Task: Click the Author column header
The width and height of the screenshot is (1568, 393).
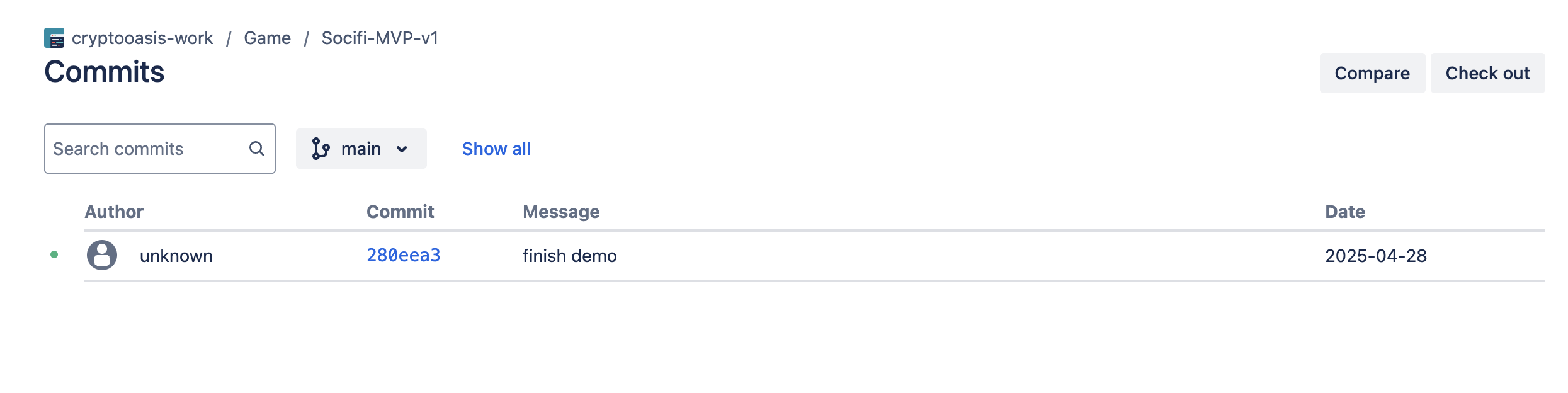Action: click(114, 212)
